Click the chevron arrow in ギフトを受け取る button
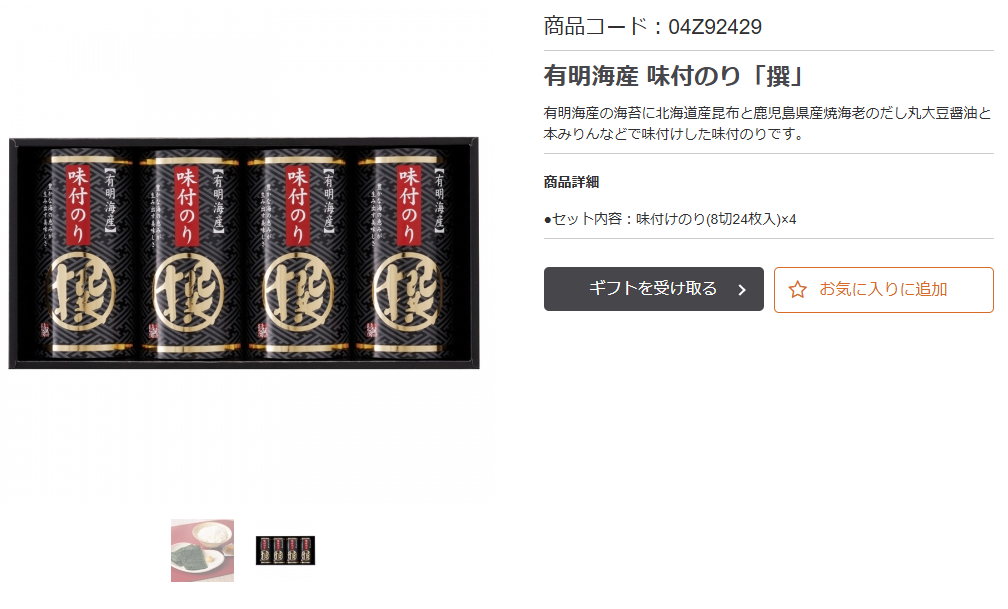Viewport: 1008px width, 609px height. pyautogui.click(x=742, y=290)
